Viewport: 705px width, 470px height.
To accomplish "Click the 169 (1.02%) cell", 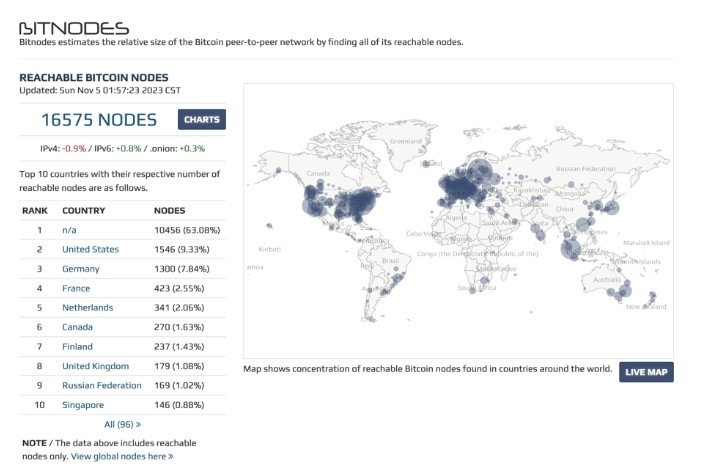I will (179, 385).
